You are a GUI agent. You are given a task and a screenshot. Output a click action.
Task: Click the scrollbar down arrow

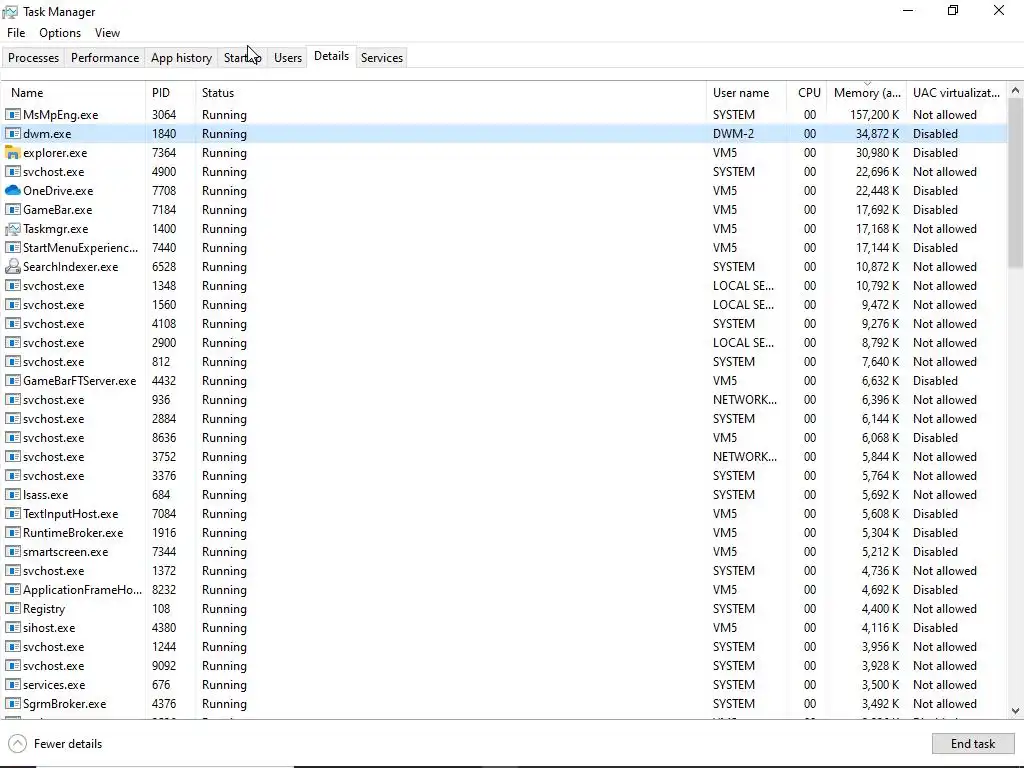pyautogui.click(x=1015, y=711)
